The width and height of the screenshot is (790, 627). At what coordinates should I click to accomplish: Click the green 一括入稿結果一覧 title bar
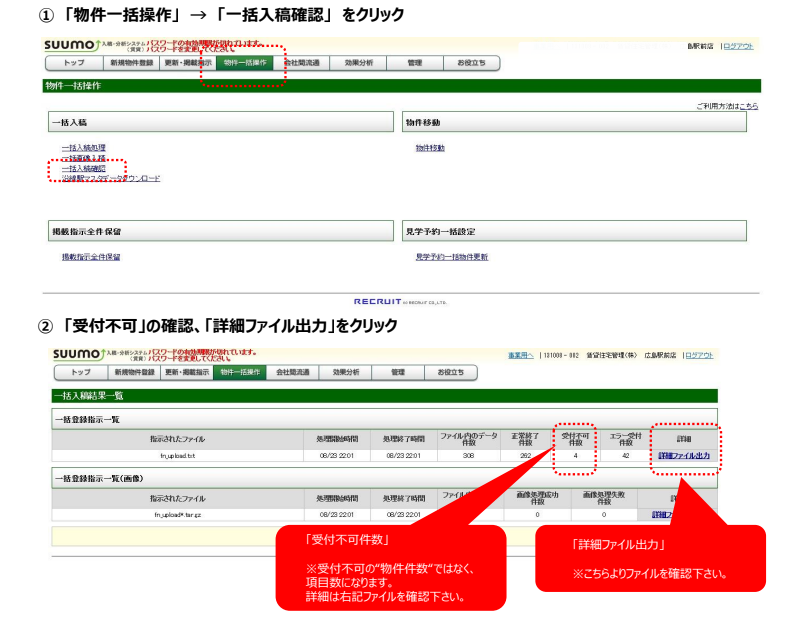pyautogui.click(x=384, y=396)
